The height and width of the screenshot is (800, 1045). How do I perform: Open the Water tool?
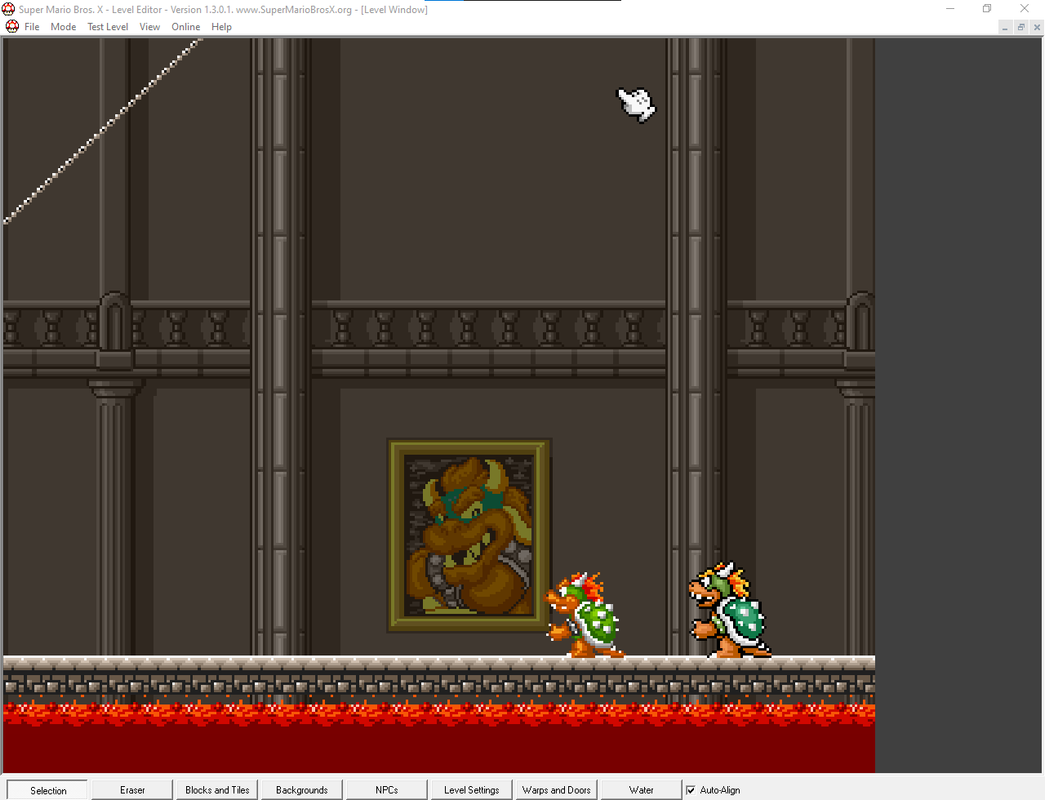click(641, 790)
